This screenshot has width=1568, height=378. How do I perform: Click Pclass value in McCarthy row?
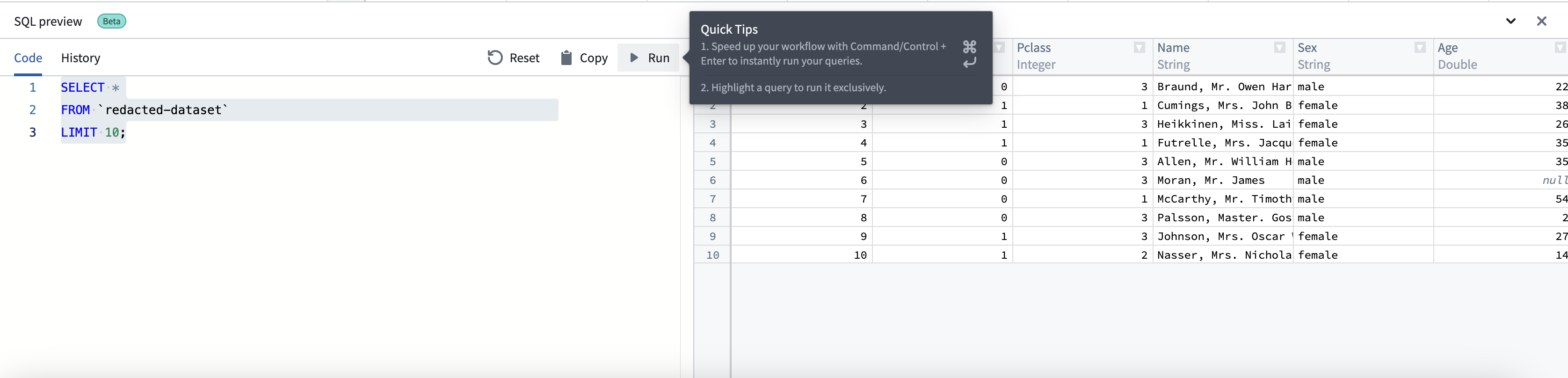coord(1082,199)
